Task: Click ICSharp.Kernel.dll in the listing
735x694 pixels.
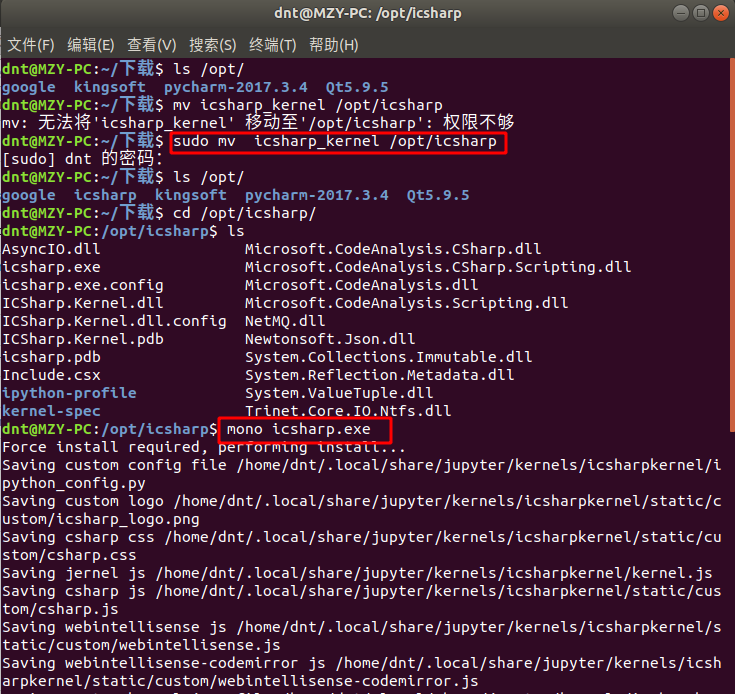Action: pos(82,303)
